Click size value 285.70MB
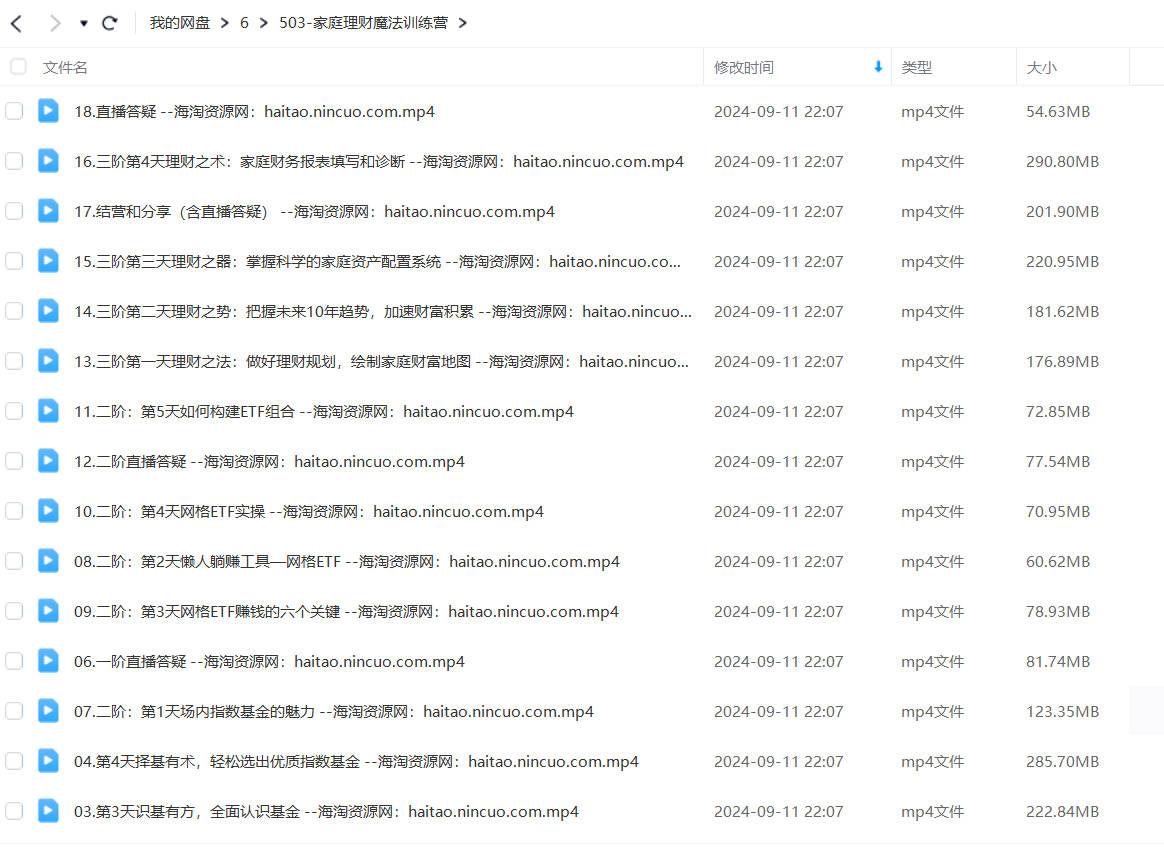 (1062, 761)
